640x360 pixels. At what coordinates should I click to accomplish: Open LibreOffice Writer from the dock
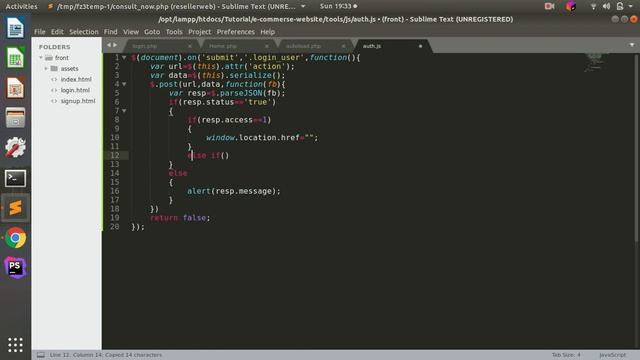[15, 28]
